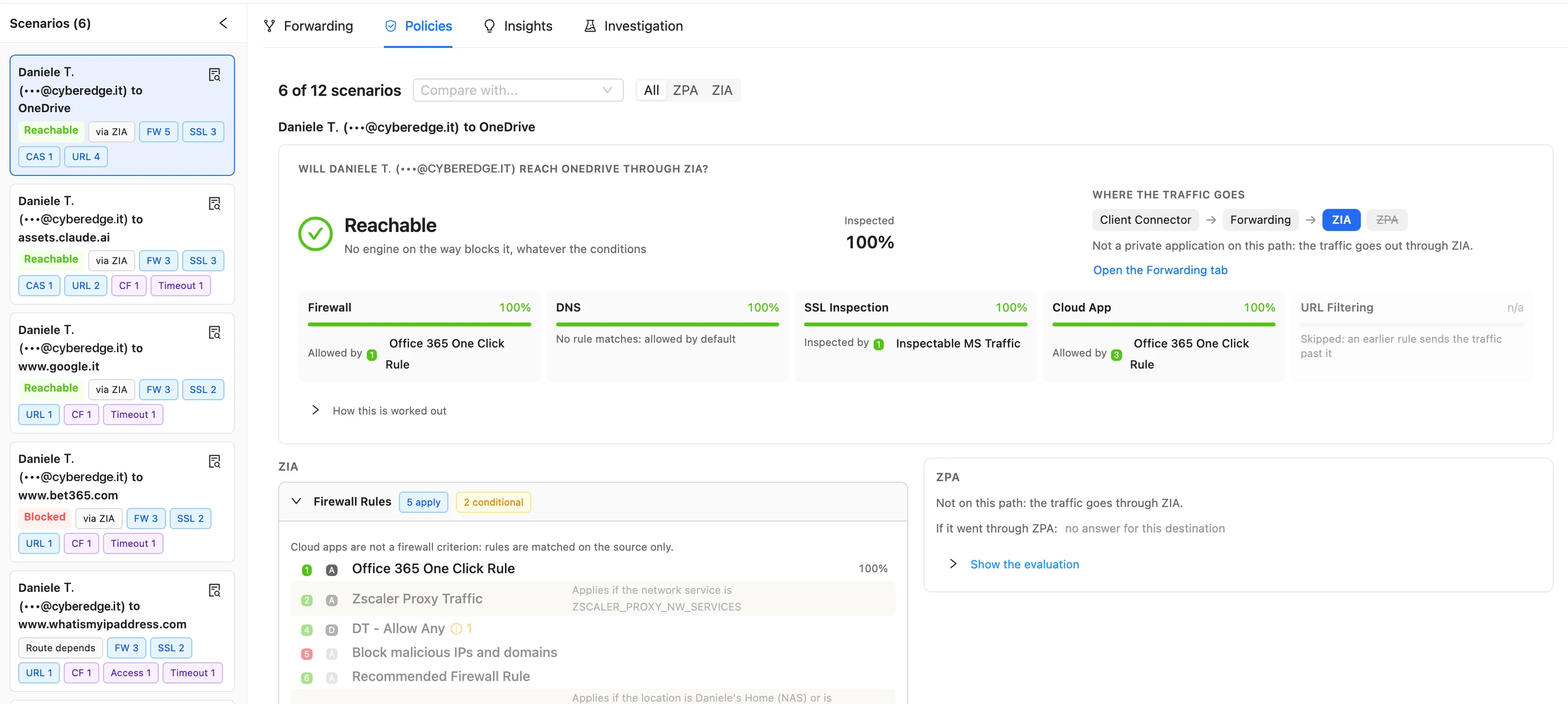Viewport: 1568px width, 704px height.
Task: Select the www.bet365.com scenario card
Action: pos(122,501)
